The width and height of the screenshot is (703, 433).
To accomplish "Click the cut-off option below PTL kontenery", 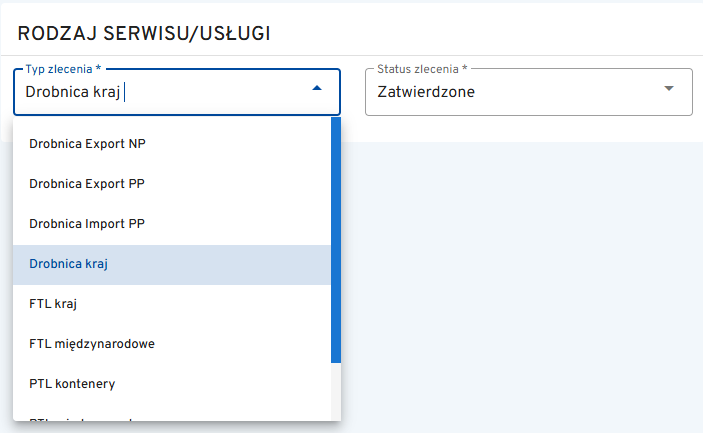I will (88, 418).
